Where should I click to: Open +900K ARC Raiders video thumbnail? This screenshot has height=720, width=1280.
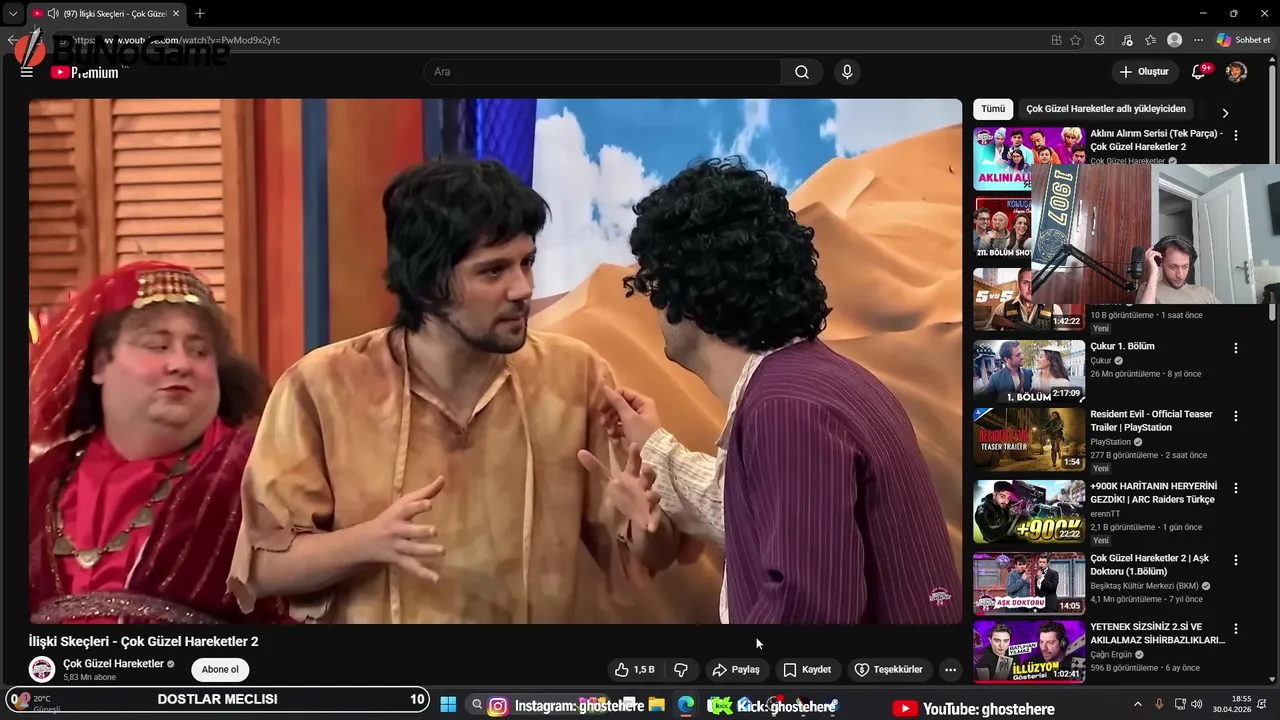tap(1029, 511)
